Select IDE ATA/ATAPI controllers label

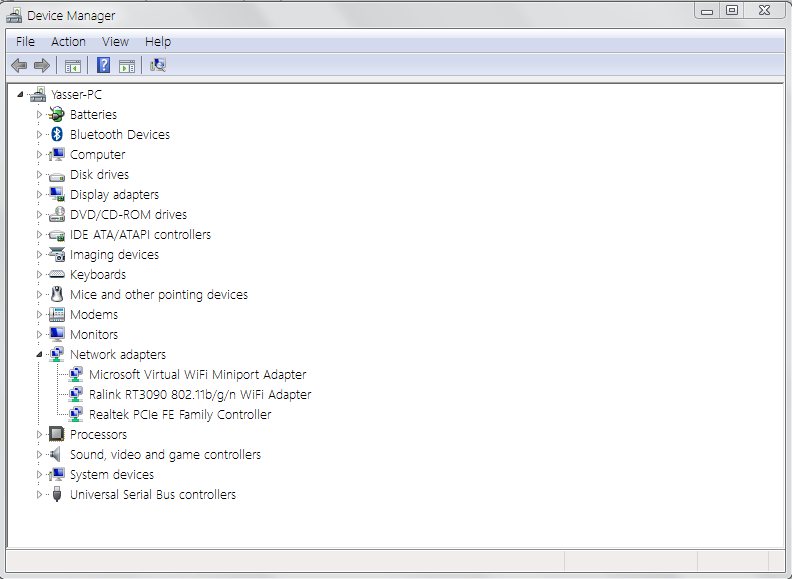pyautogui.click(x=140, y=234)
